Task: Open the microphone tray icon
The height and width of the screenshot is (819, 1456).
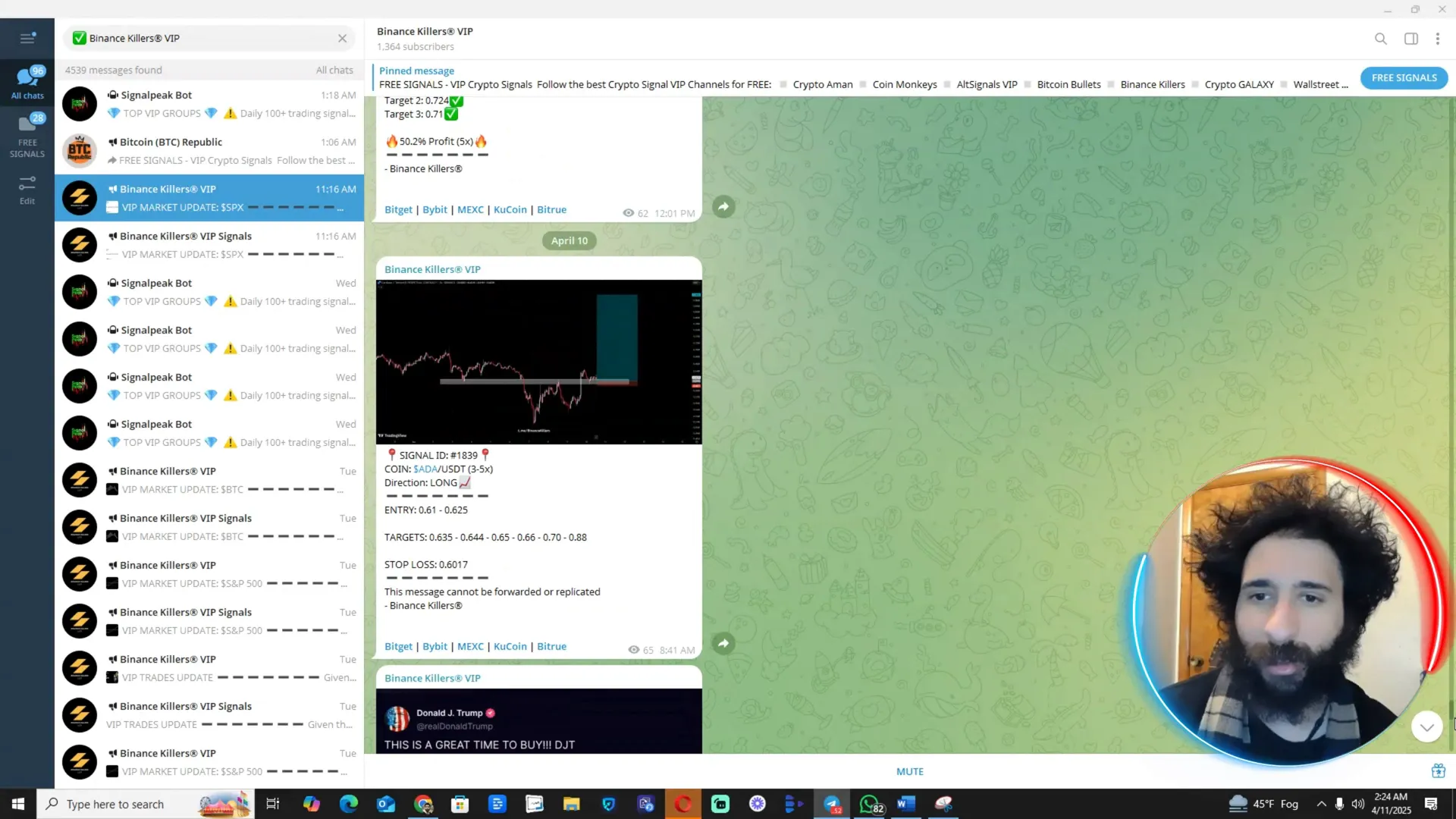Action: click(x=1339, y=804)
